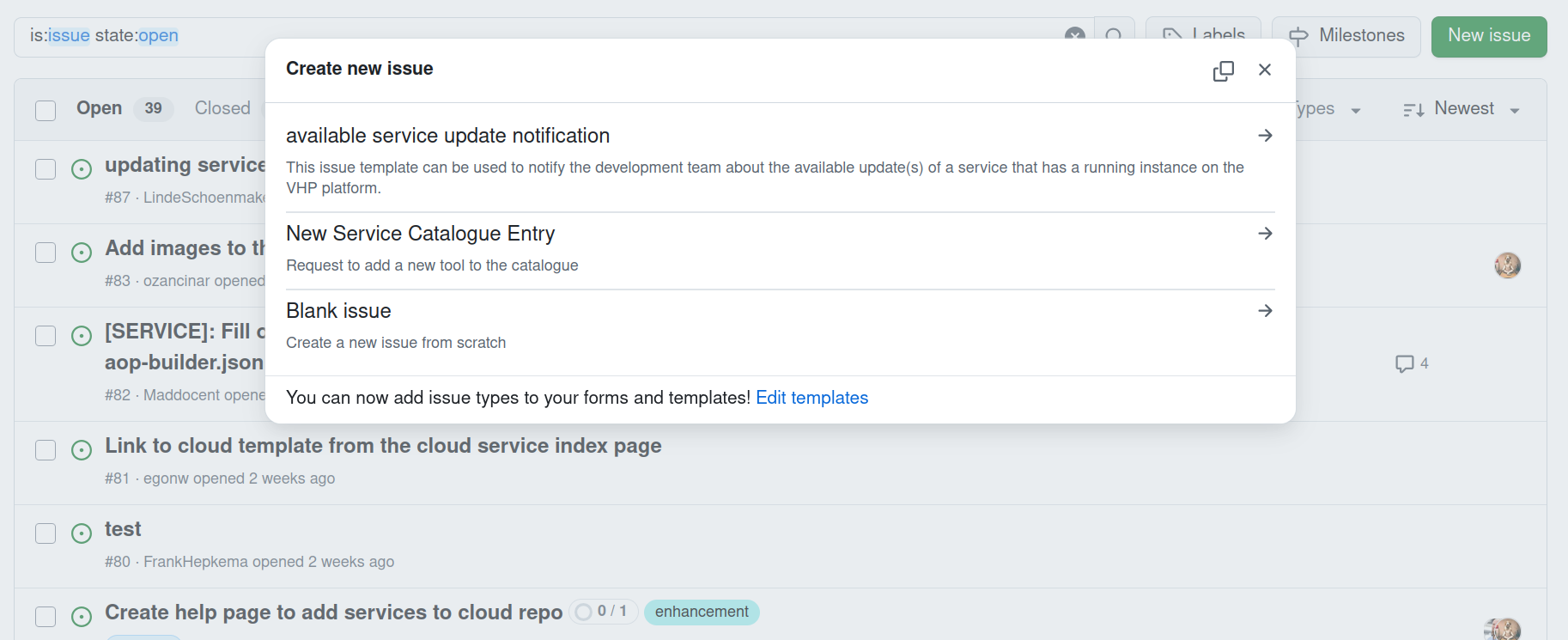This screenshot has width=1568, height=640.
Task: Clear the issue search filter
Action: click(1074, 34)
